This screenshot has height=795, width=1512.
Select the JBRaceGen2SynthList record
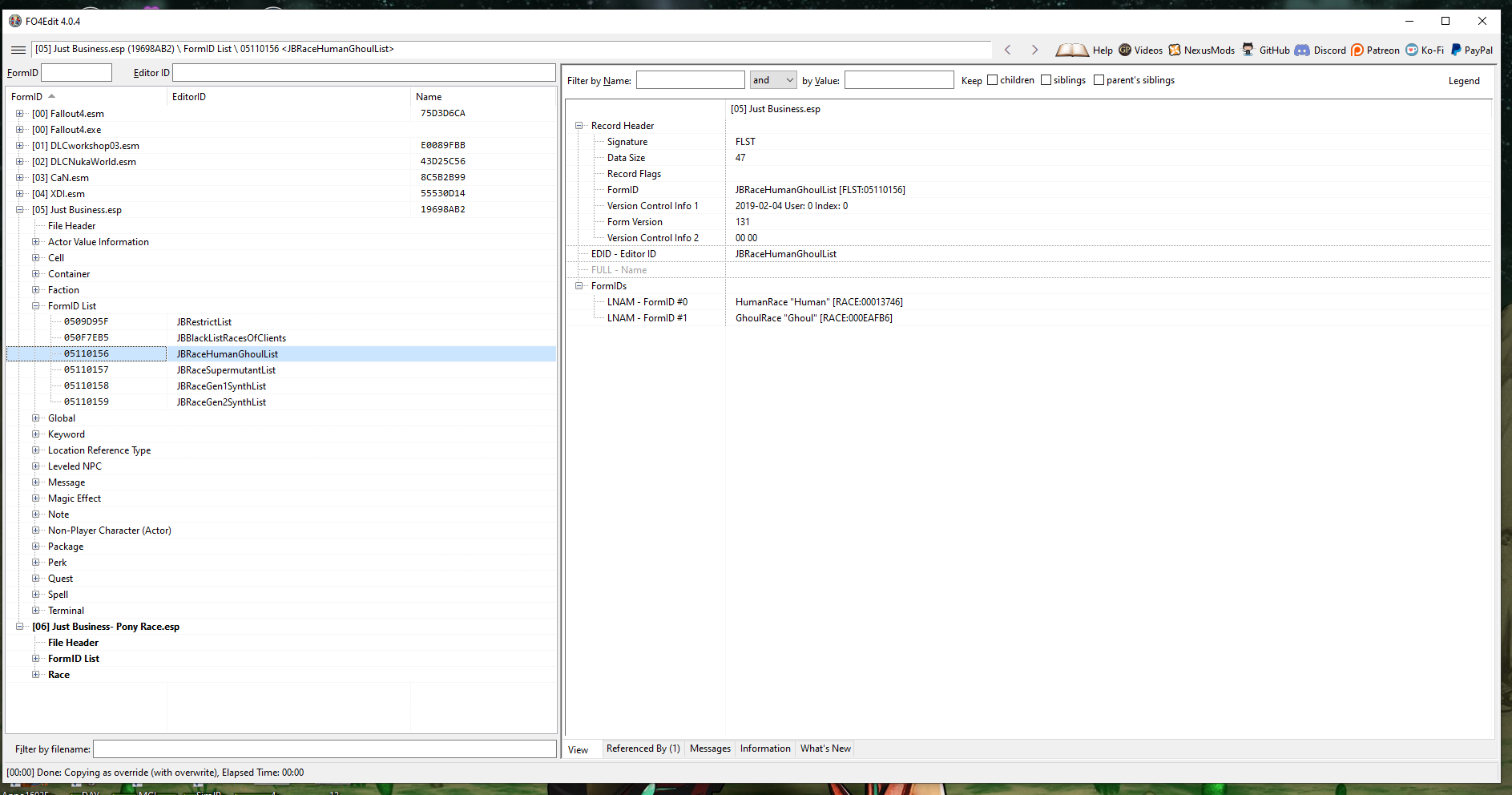[x=221, y=402]
